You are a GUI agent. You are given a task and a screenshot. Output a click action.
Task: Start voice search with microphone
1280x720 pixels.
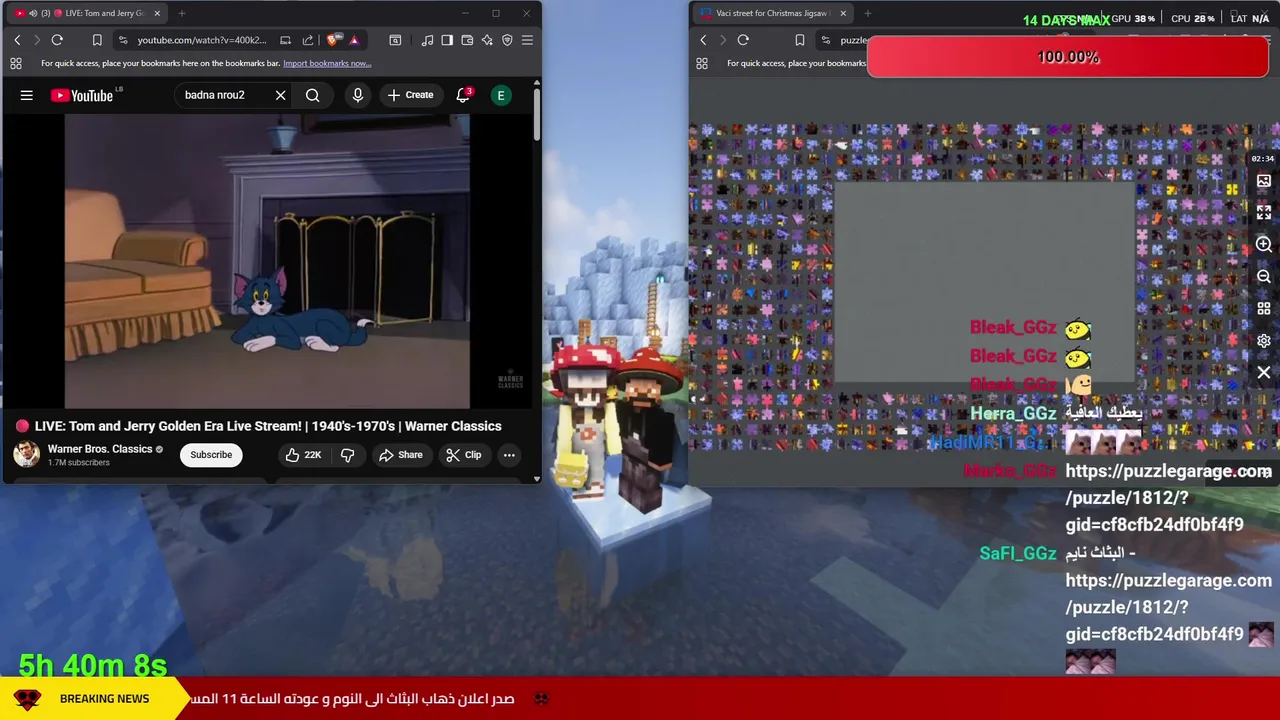[358, 95]
